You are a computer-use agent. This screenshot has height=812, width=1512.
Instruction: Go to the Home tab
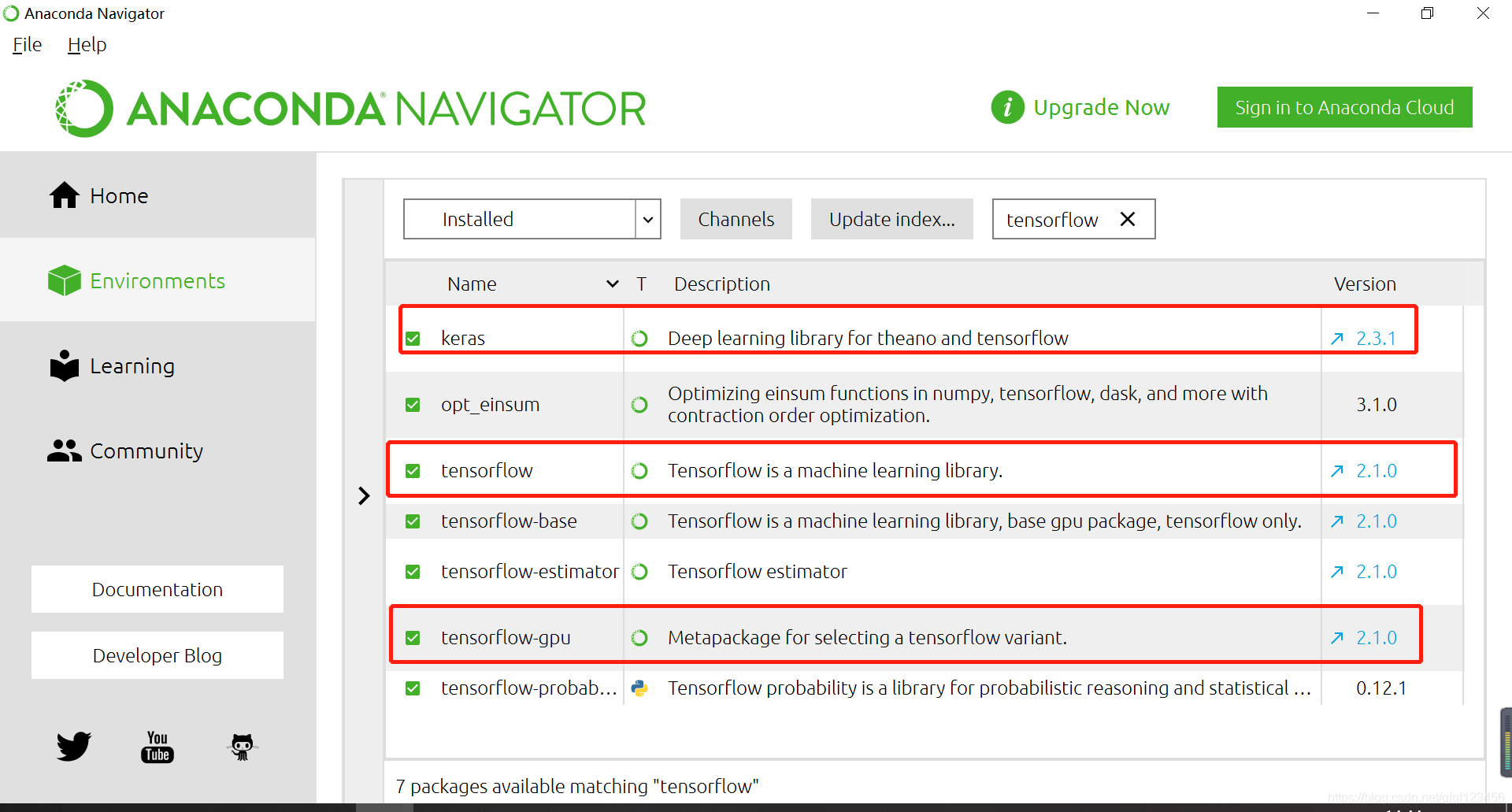(x=157, y=195)
